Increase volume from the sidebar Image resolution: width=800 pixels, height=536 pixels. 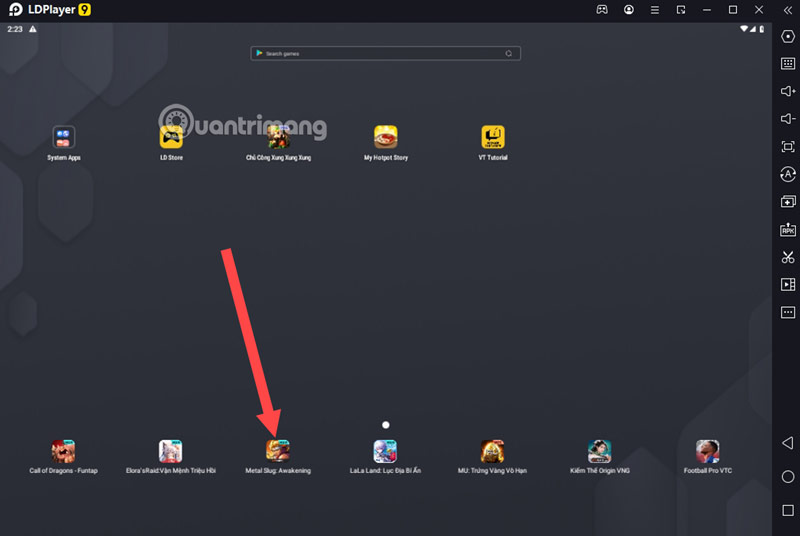click(x=788, y=91)
